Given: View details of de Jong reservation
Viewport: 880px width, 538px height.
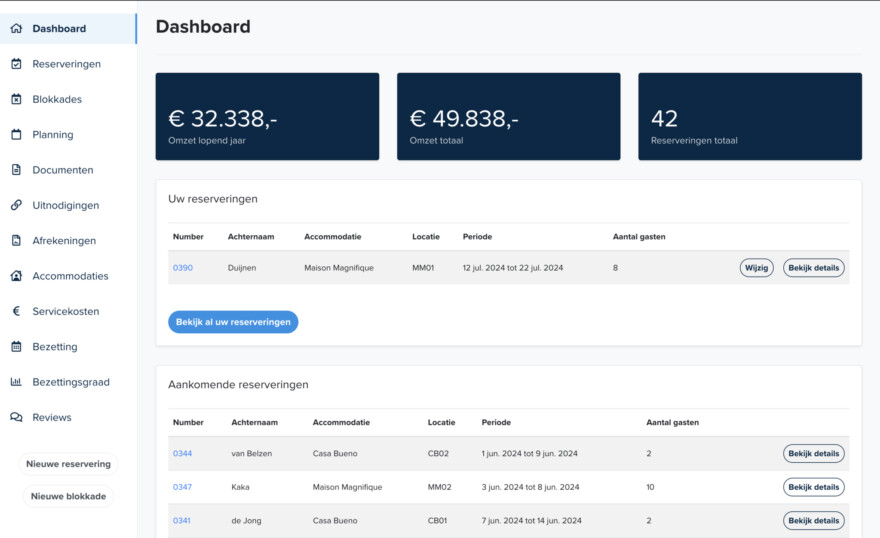Looking at the screenshot, I should pyautogui.click(x=814, y=521).
